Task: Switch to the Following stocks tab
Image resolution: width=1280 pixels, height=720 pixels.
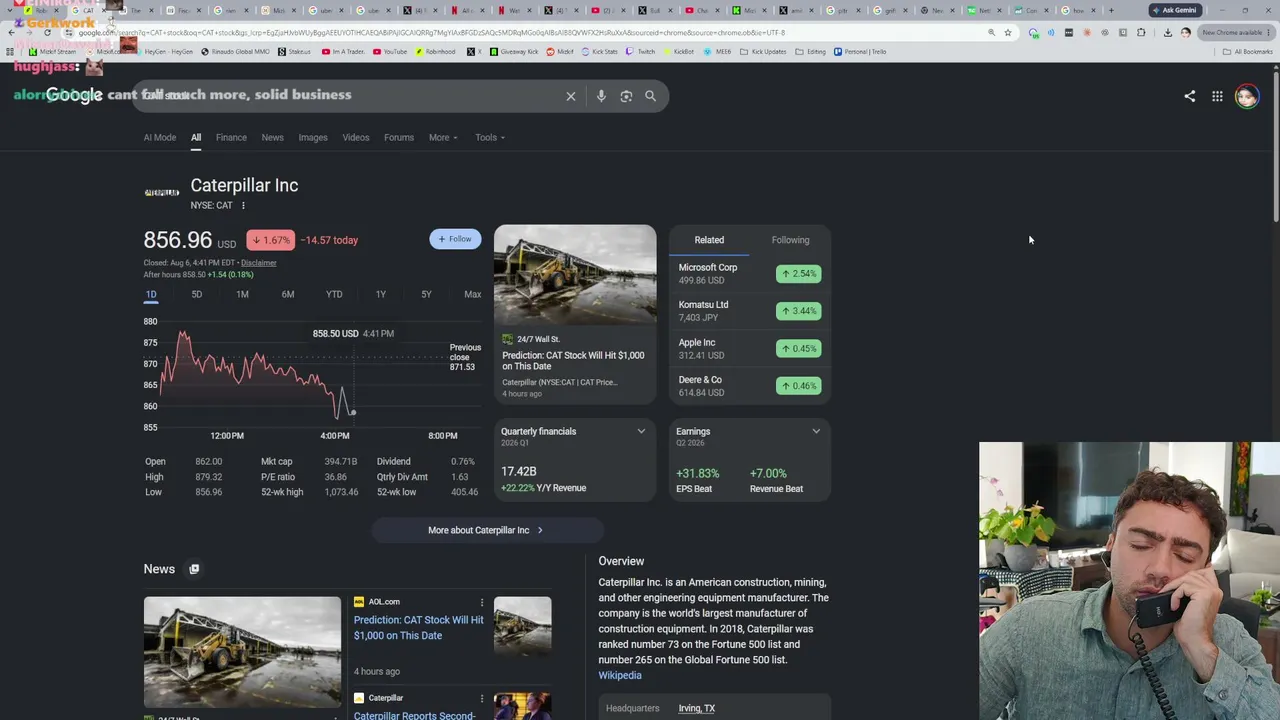Action: click(x=790, y=240)
